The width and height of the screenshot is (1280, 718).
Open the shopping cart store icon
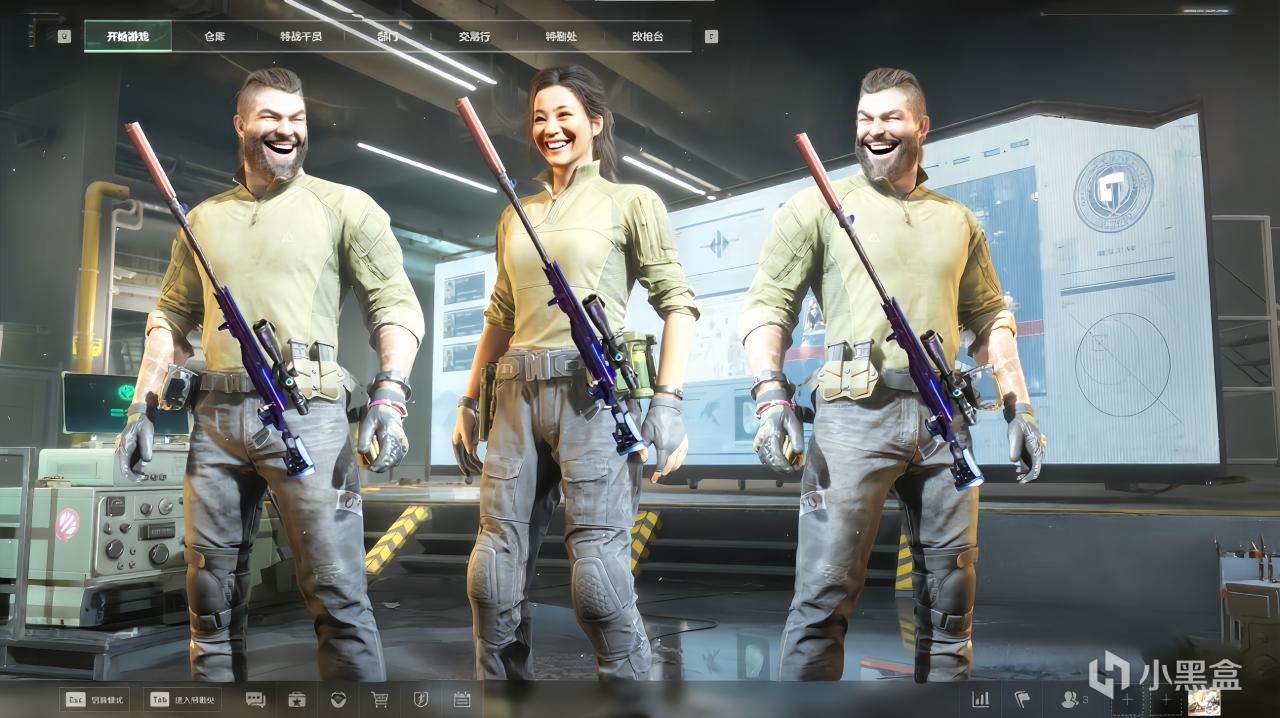point(380,699)
